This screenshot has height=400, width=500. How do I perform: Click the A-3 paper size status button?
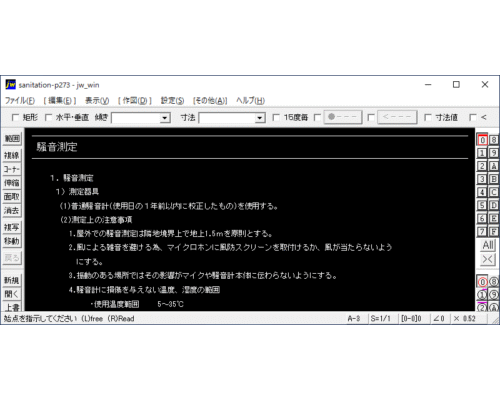pyautogui.click(x=354, y=318)
